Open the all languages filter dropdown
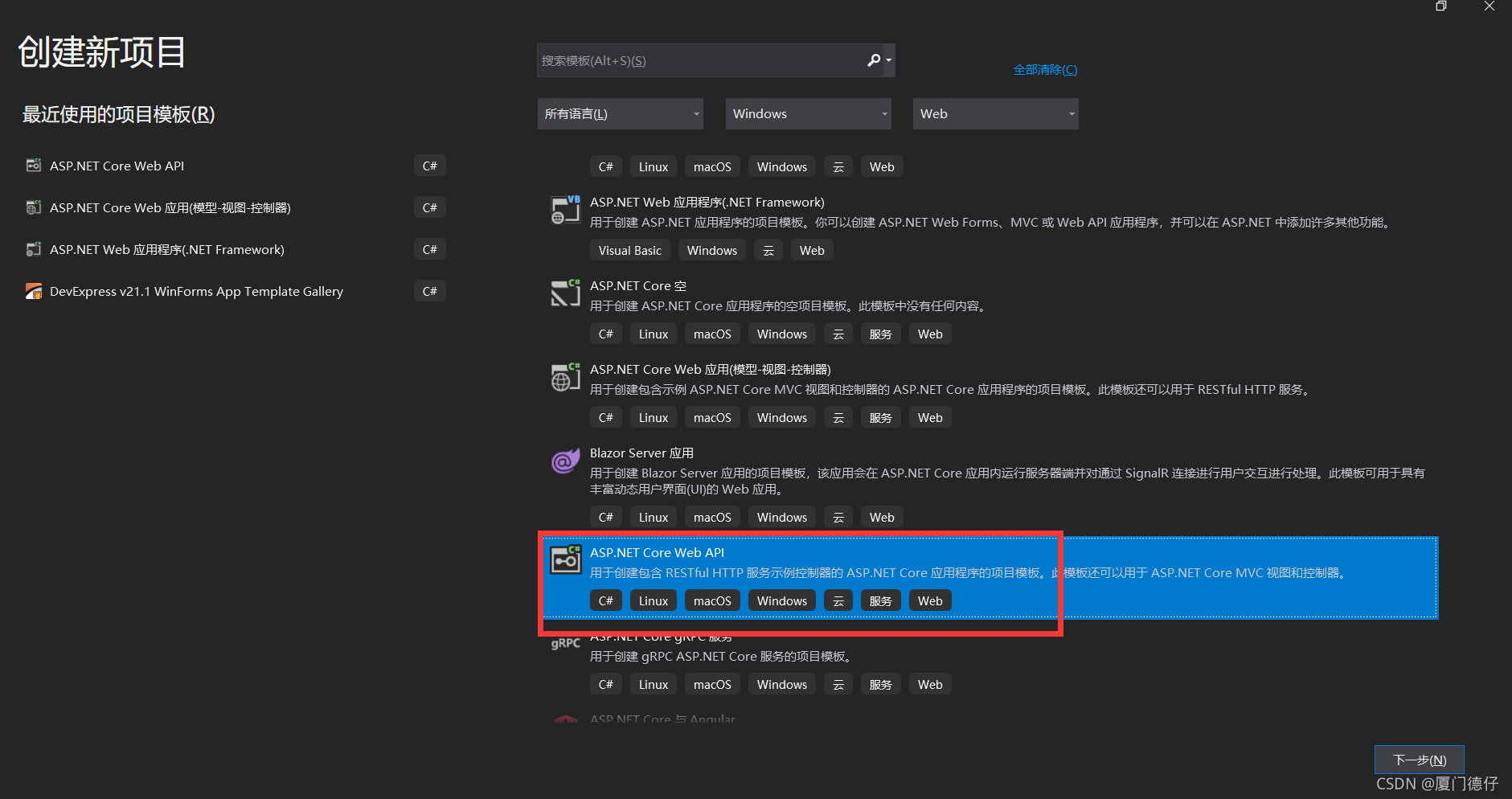The width and height of the screenshot is (1512, 799). coord(620,114)
